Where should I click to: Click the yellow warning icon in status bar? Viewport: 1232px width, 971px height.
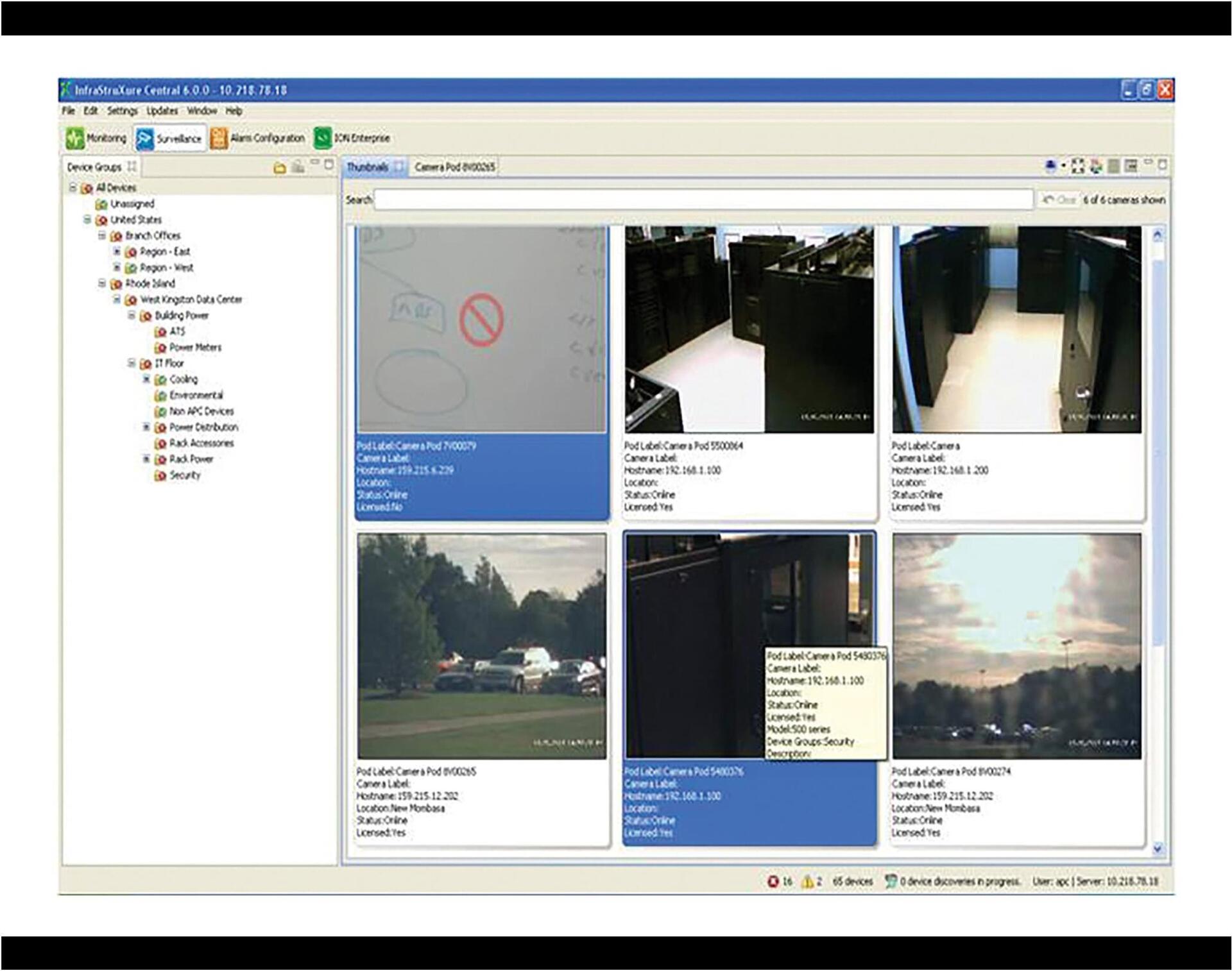tap(808, 881)
